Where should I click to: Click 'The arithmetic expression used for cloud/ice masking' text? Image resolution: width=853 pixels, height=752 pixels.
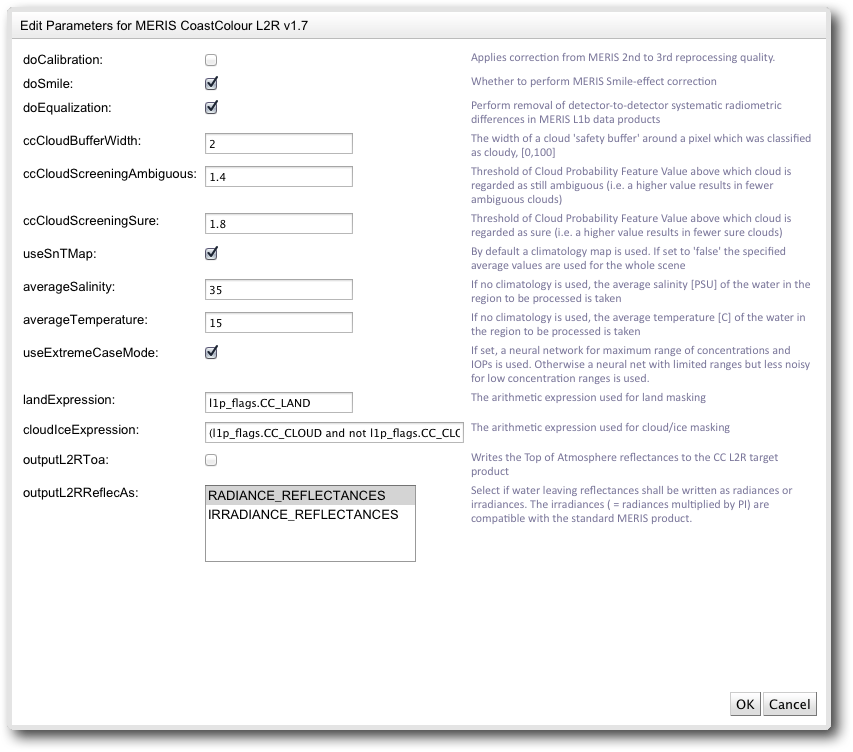tap(600, 428)
